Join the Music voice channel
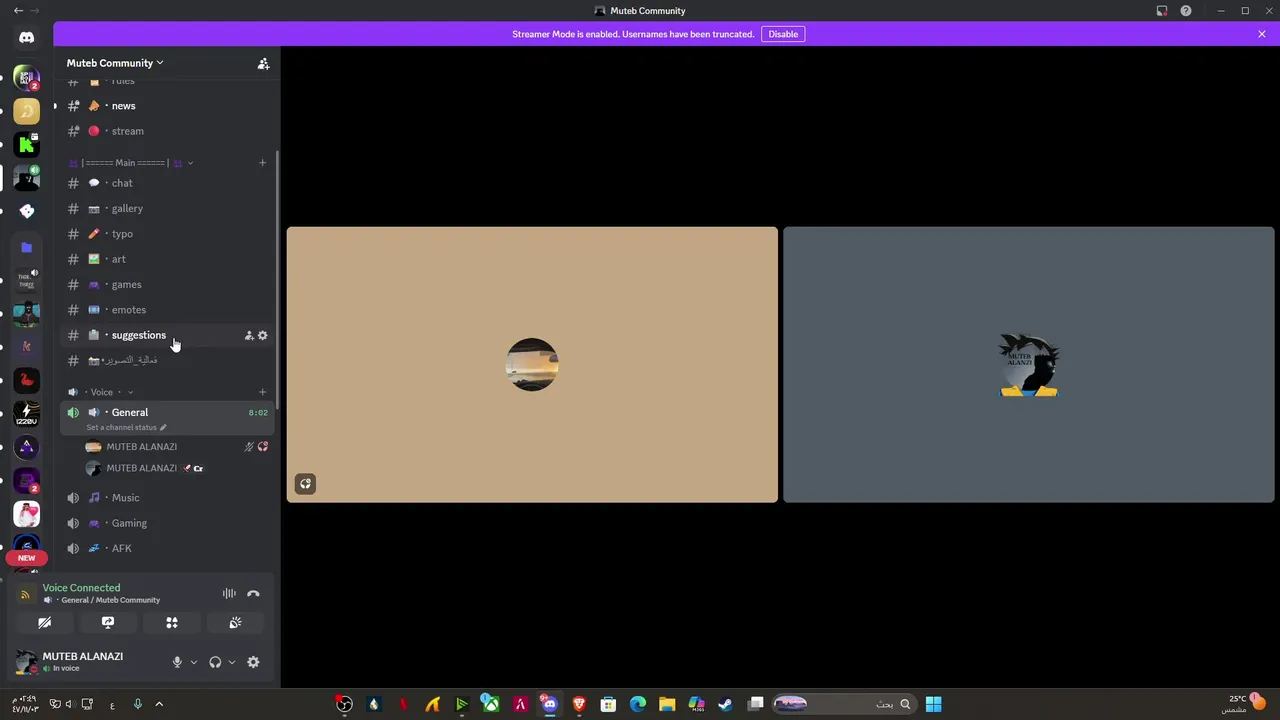 tap(167, 498)
